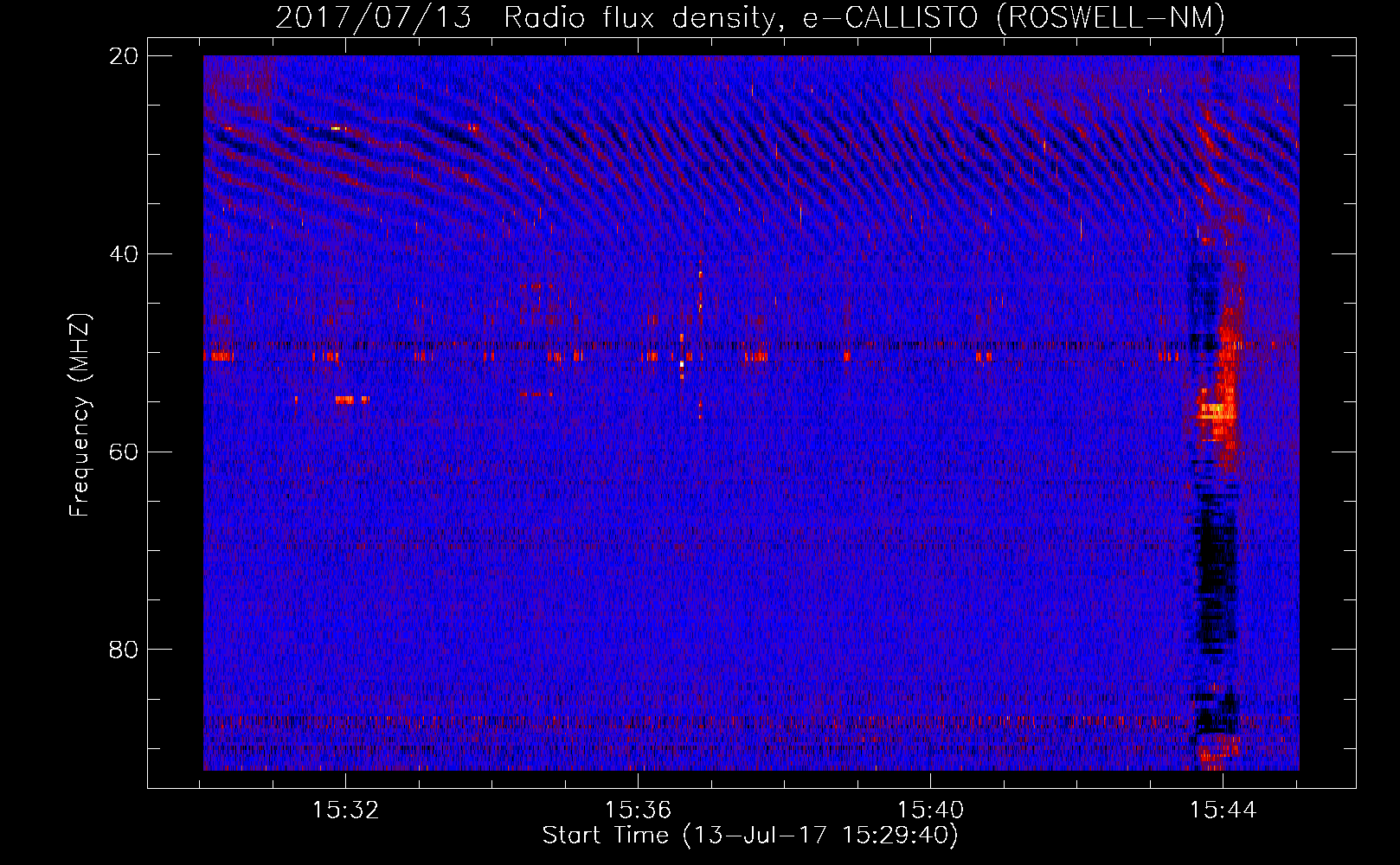This screenshot has width=1400, height=865.
Task: Click the '80' frequency tick label
Action: pyautogui.click(x=124, y=650)
